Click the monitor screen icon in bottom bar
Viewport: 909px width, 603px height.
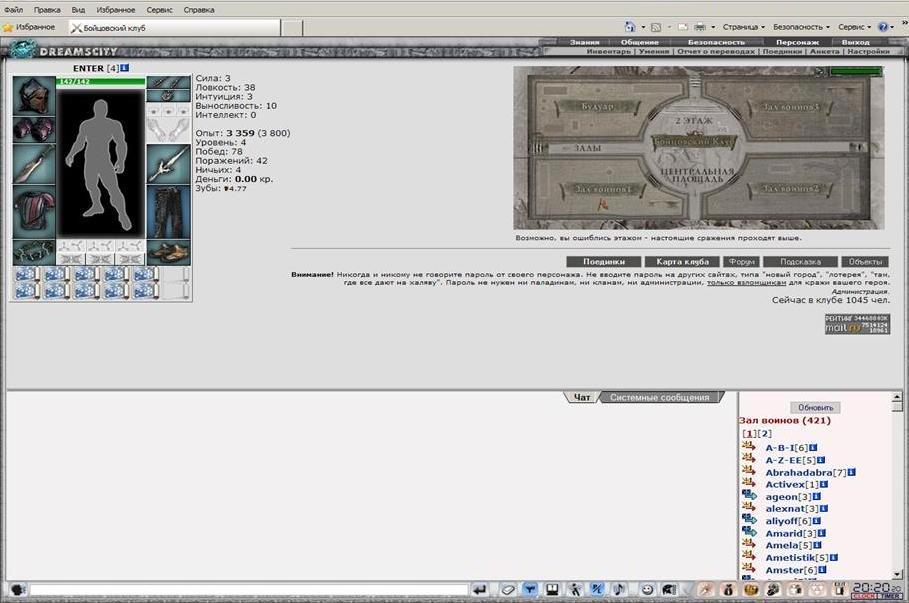(552, 590)
